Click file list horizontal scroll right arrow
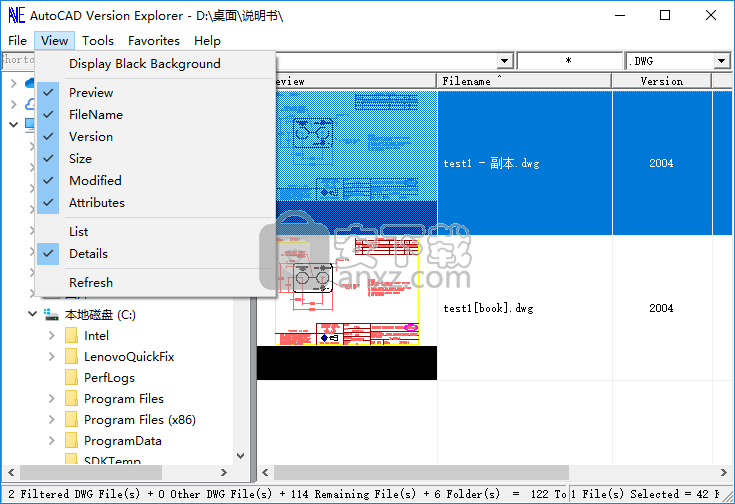This screenshot has height=504, width=735. pos(724,472)
